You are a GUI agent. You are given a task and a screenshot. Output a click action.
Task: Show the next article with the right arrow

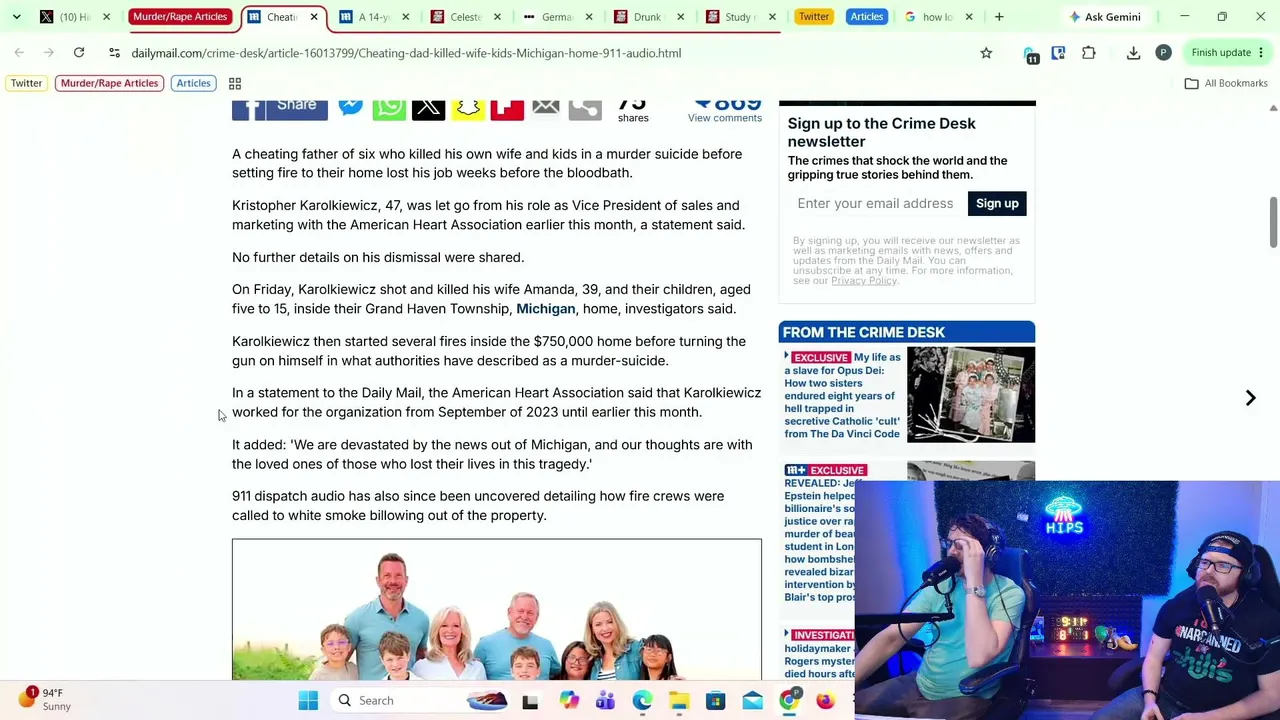1250,398
